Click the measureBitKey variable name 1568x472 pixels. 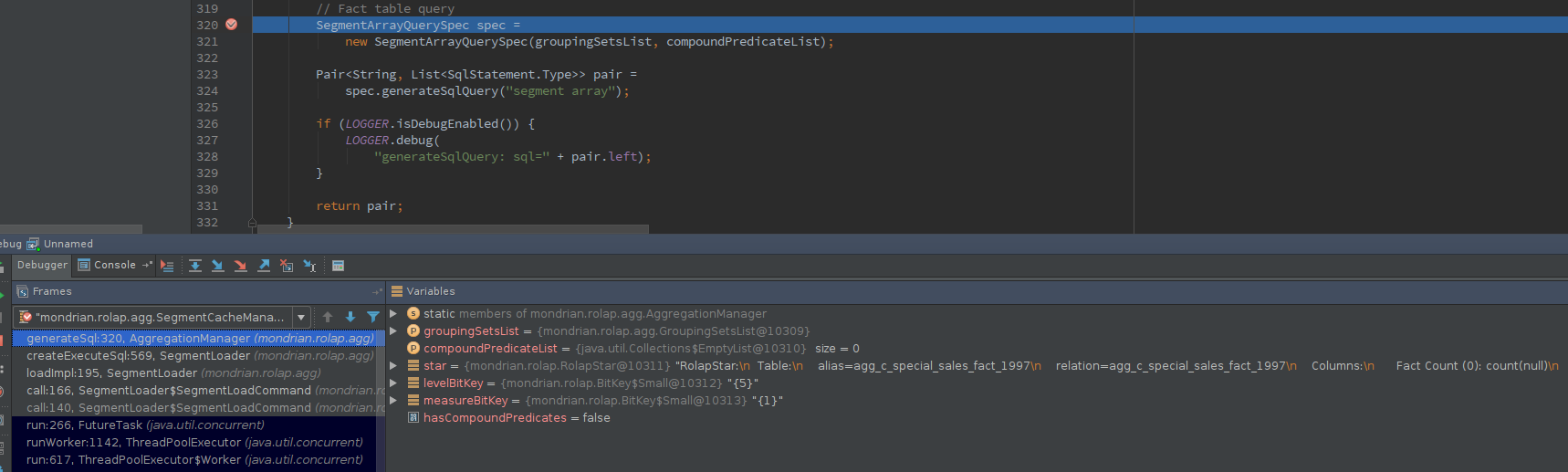[x=465, y=400]
